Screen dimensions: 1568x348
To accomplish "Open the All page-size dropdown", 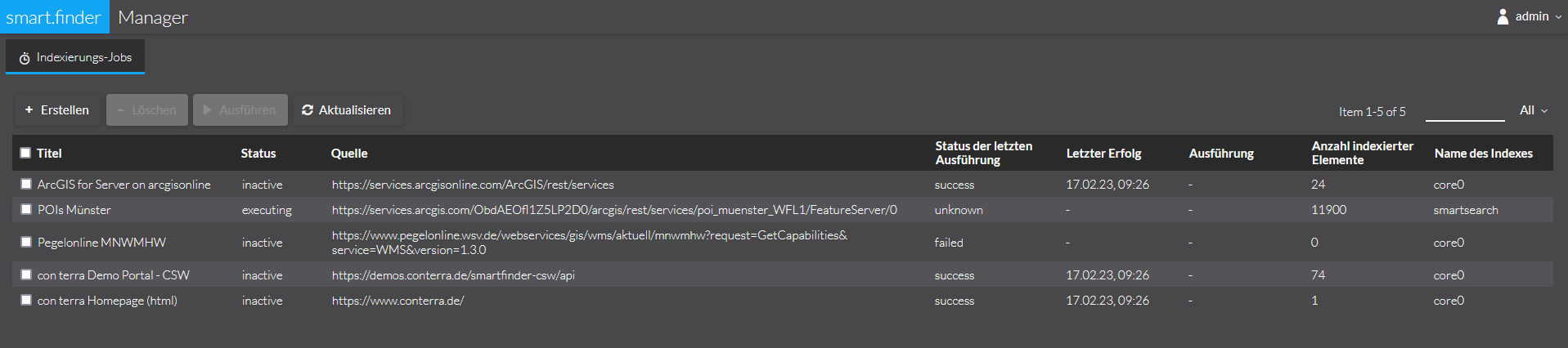I will click(1533, 110).
